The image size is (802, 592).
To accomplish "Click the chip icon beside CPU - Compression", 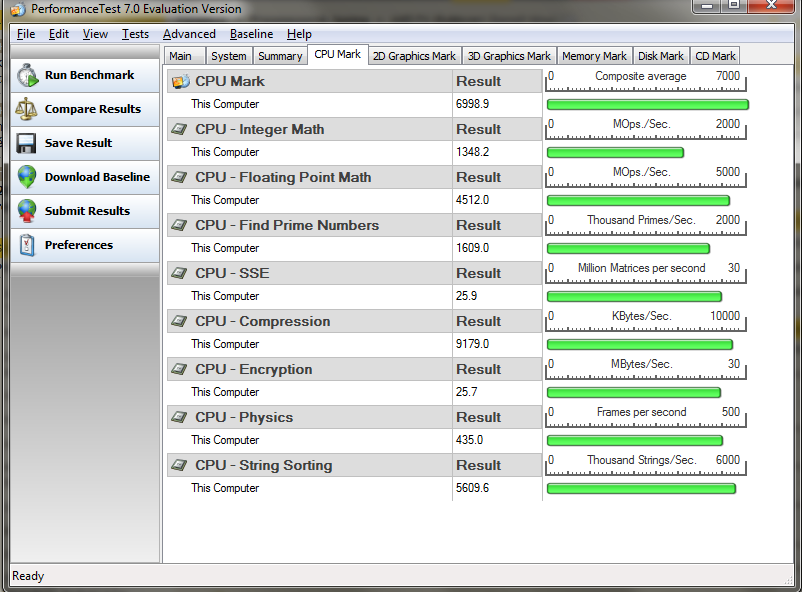I will coord(179,321).
